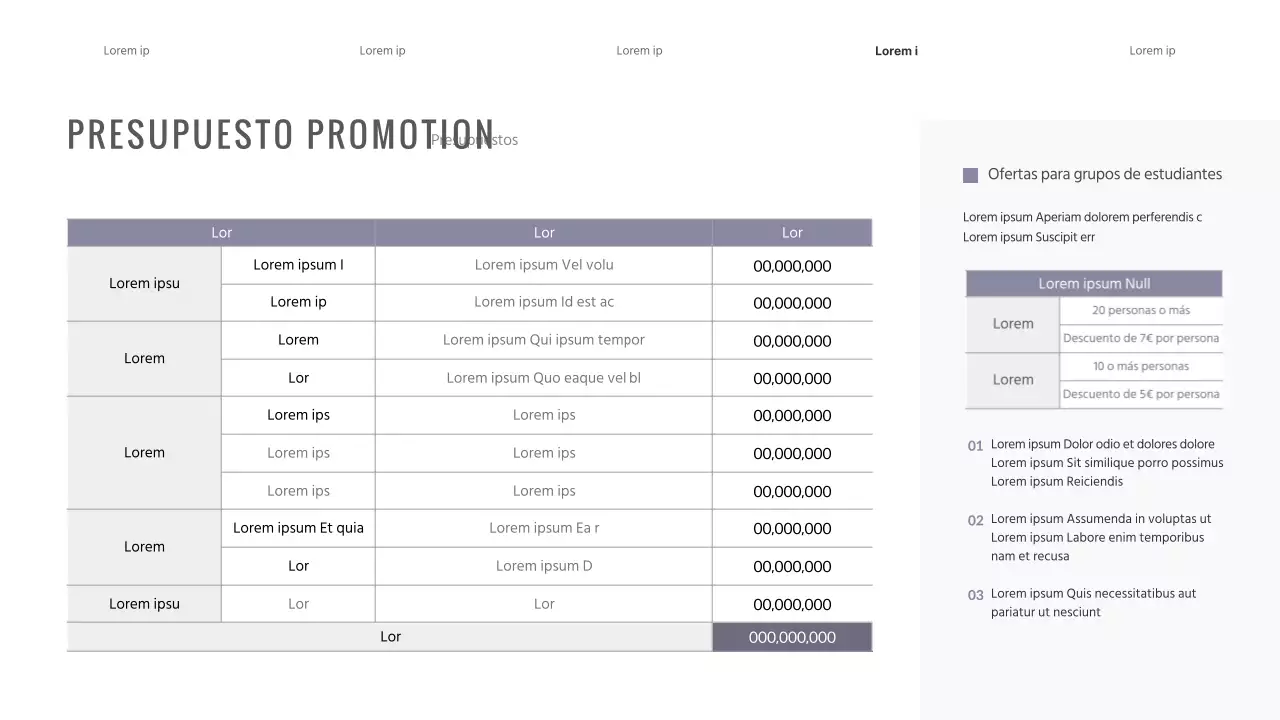Click the dark purple total cell "000,000,000"
Screen dimensions: 1280x720
coord(792,637)
